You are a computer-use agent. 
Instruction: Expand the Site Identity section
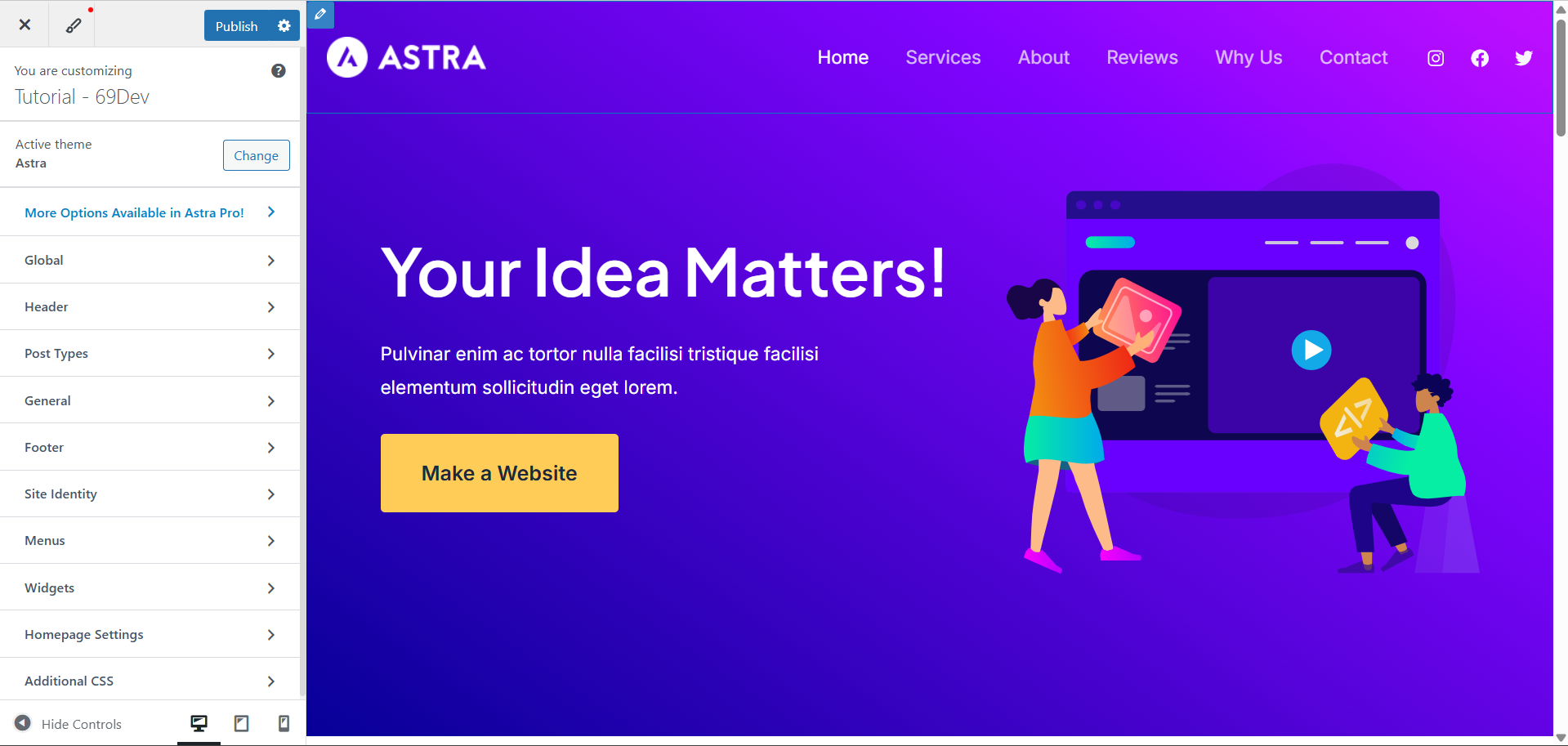point(150,494)
